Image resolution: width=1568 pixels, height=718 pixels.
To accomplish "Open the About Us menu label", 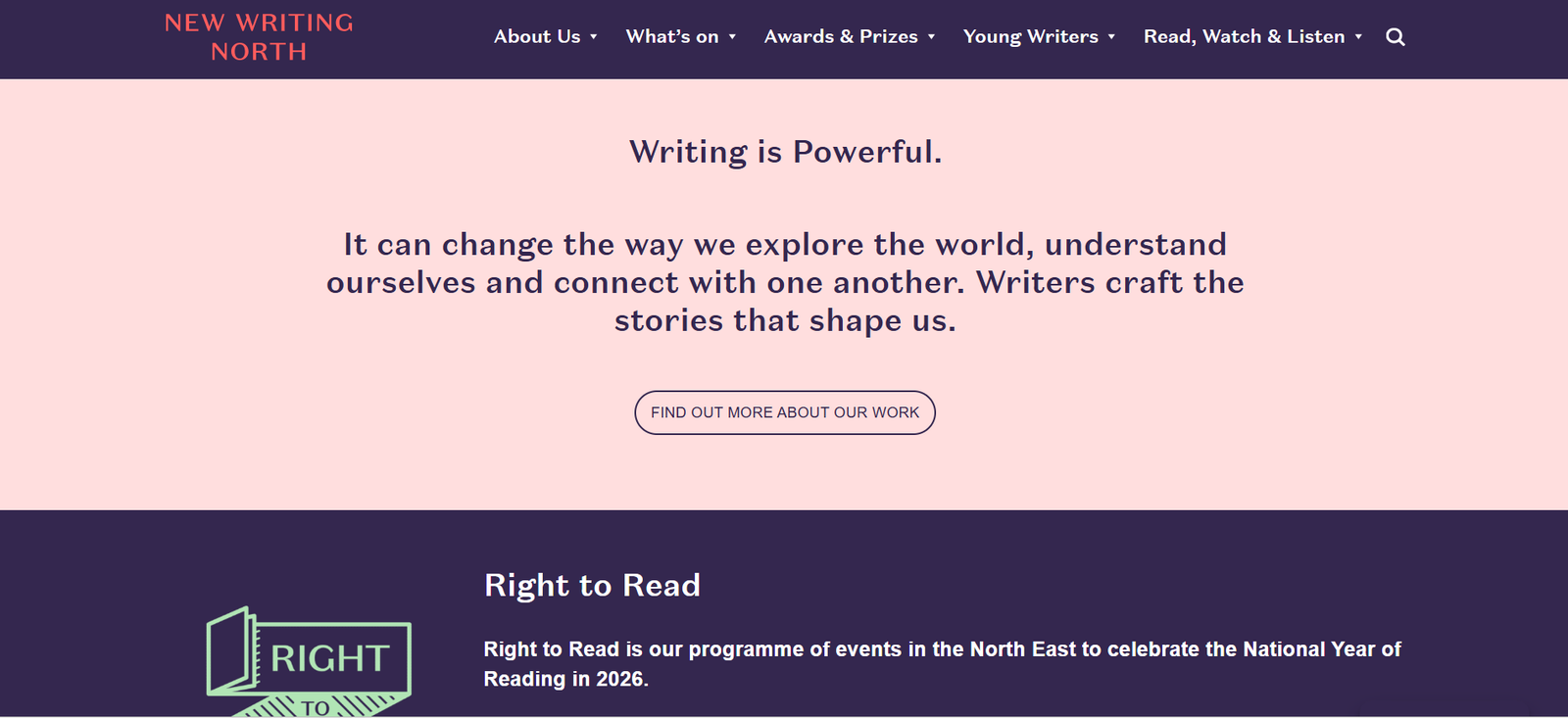I will (537, 37).
